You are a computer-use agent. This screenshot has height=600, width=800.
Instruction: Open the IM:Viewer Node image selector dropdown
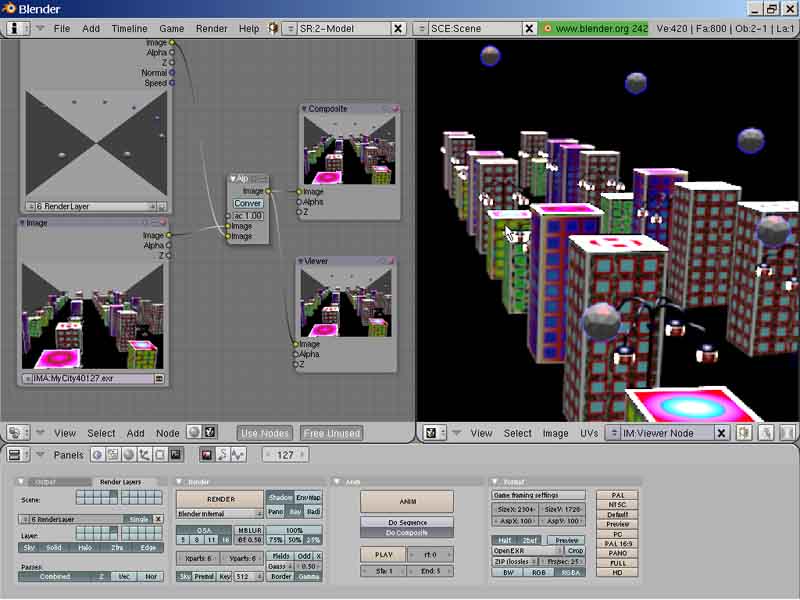[x=613, y=433]
